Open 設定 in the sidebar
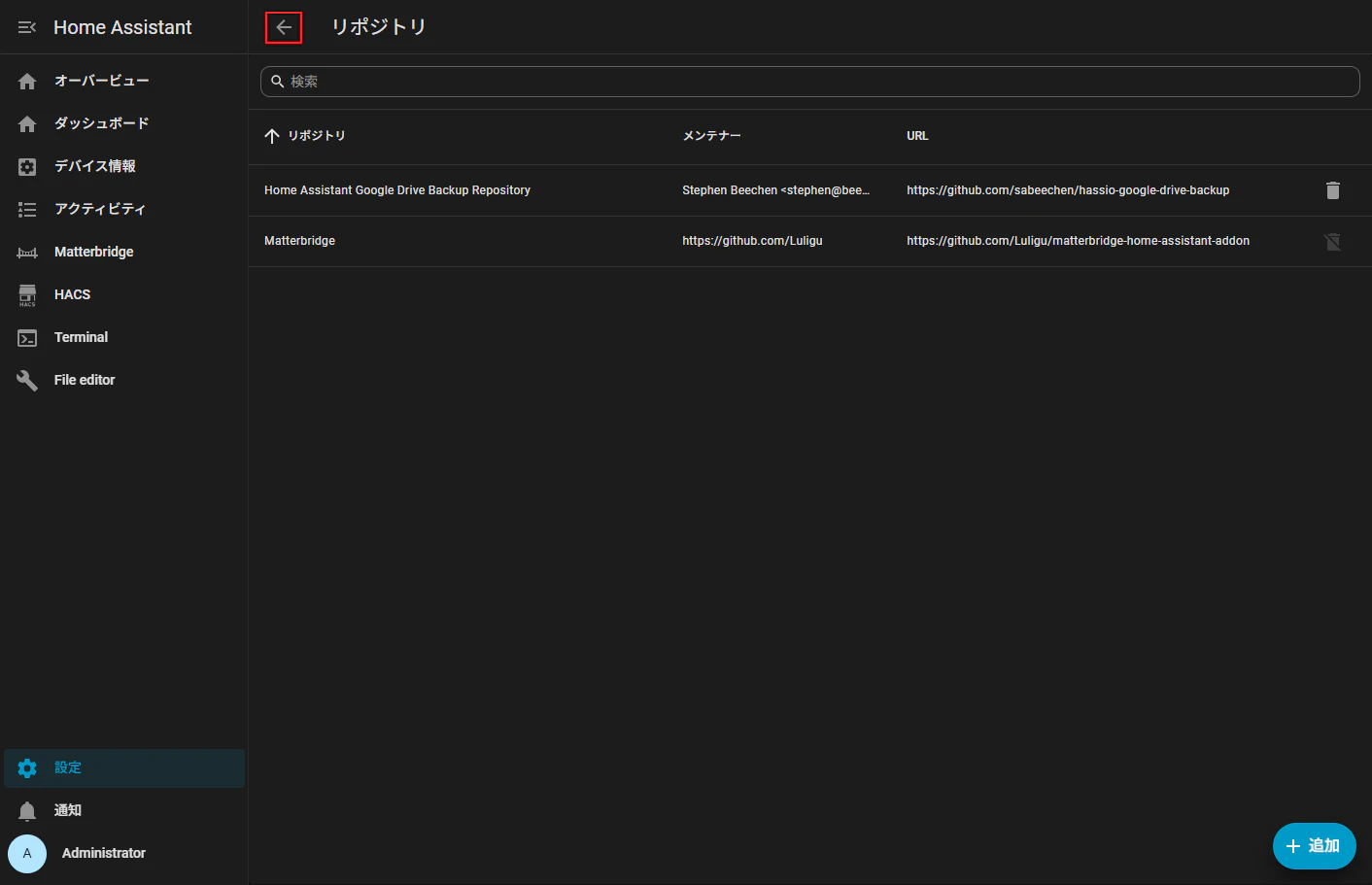Screen dimensions: 1372x885 (x=124, y=768)
